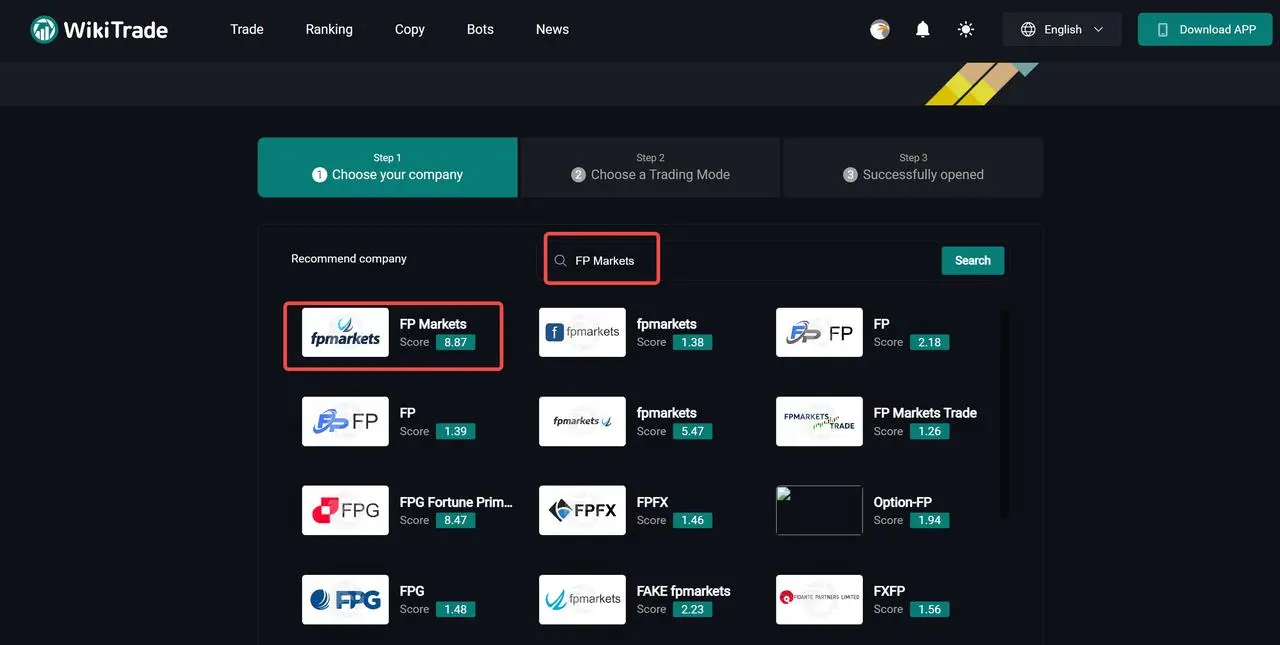Click FPG Fortune Prim... company name
This screenshot has height=645, width=1280.
(x=456, y=502)
